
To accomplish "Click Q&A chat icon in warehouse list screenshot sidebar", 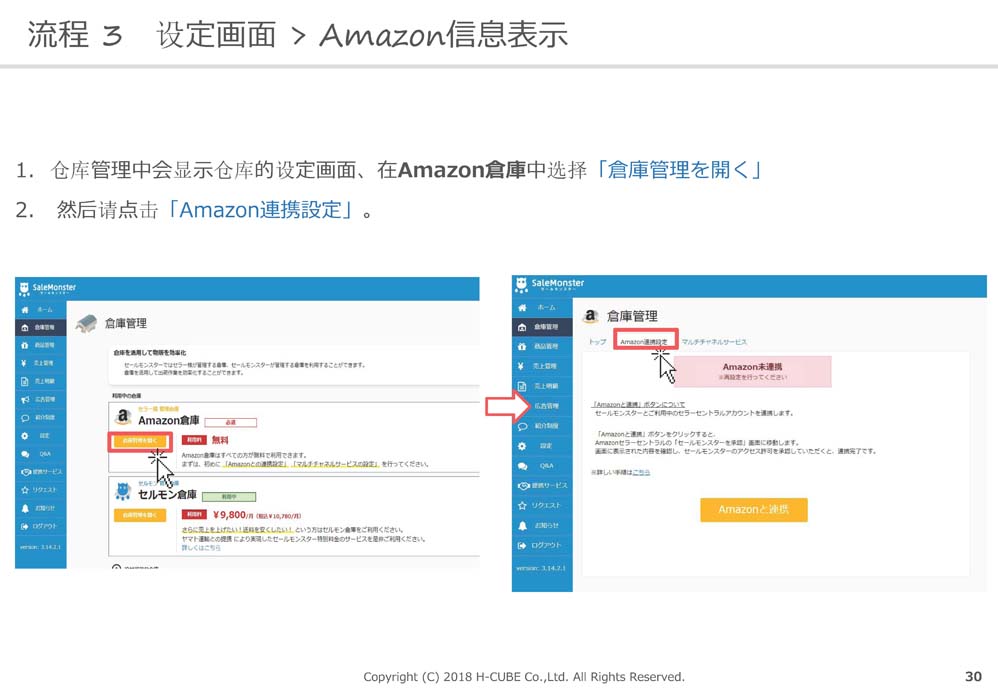I will point(25,454).
